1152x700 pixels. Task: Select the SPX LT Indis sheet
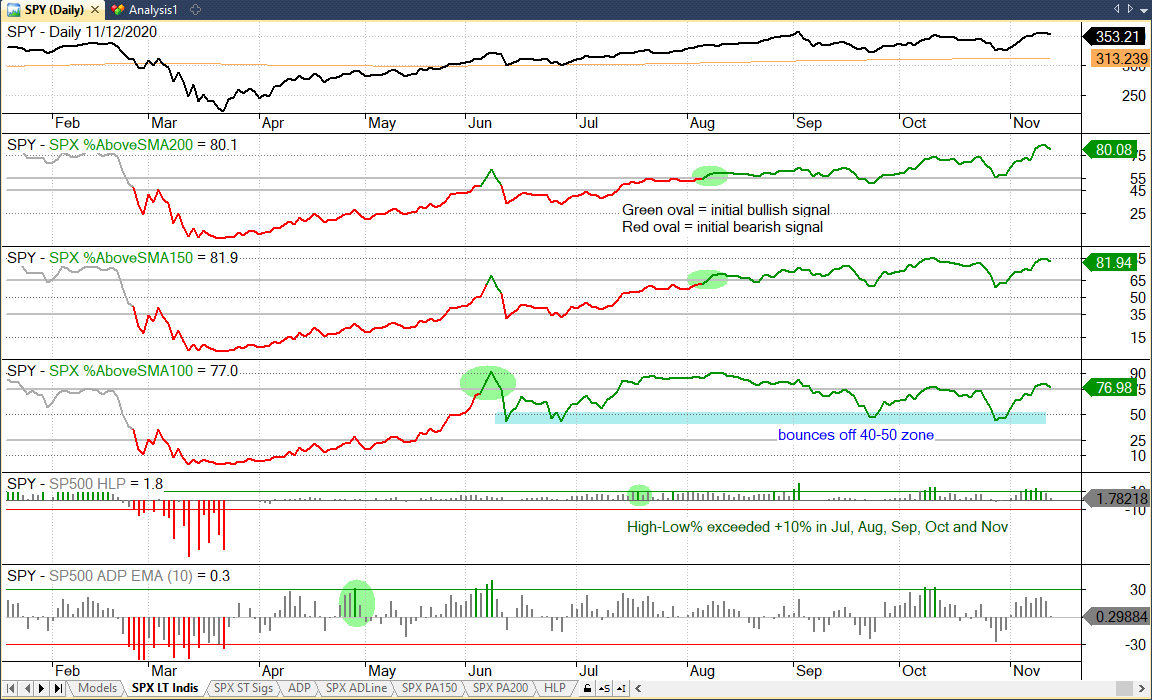(x=165, y=688)
